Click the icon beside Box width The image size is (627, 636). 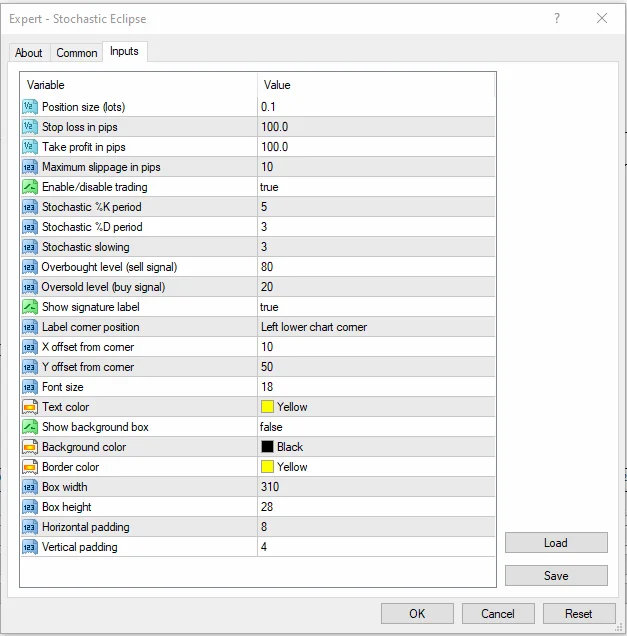[30, 487]
